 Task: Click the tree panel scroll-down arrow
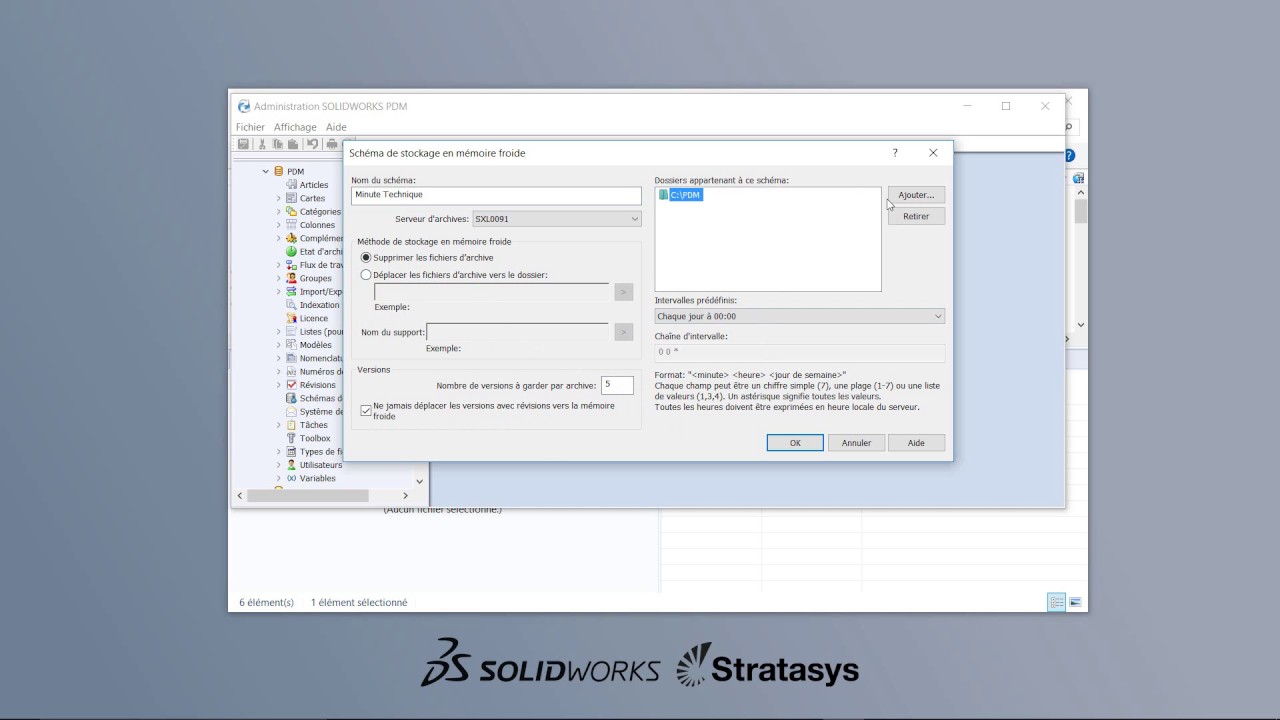pyautogui.click(x=420, y=481)
